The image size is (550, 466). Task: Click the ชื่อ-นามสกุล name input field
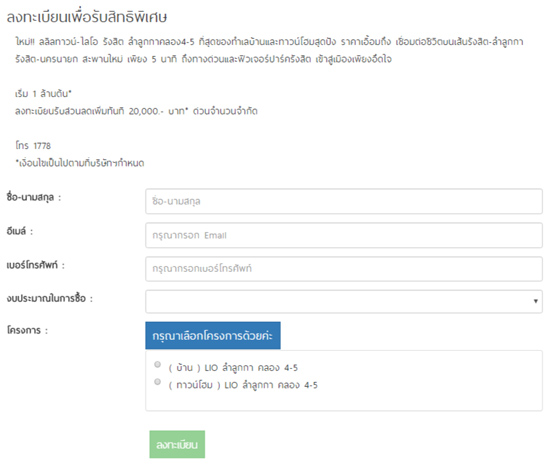(344, 201)
